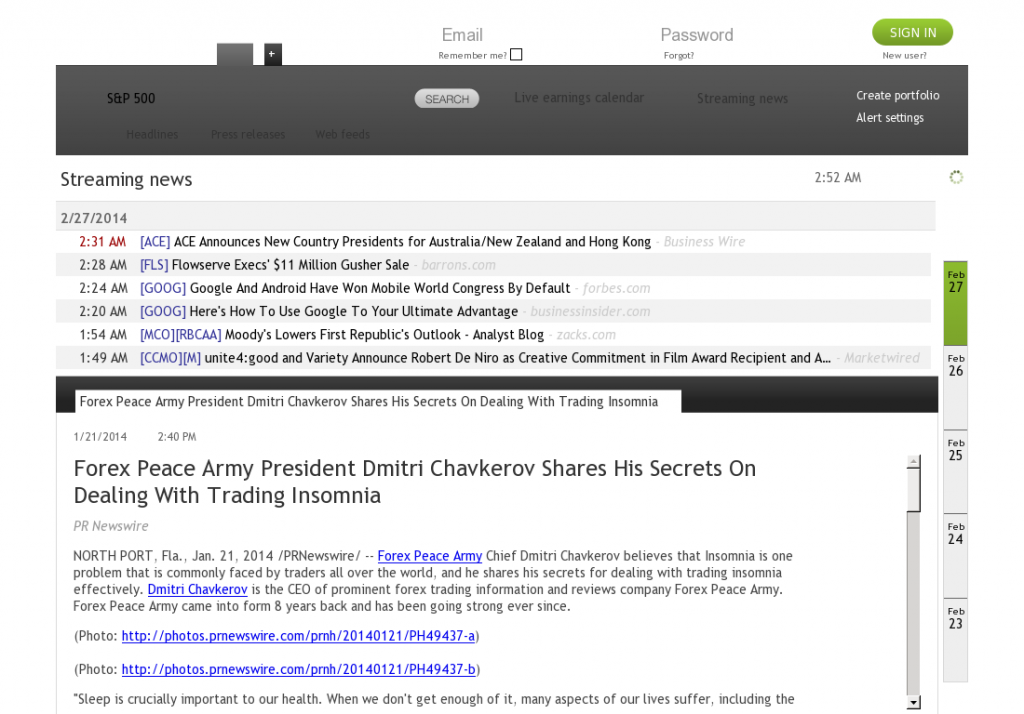Open Here's How To Use Google headline
Screen dimensions: 1024x714
pos(353,312)
